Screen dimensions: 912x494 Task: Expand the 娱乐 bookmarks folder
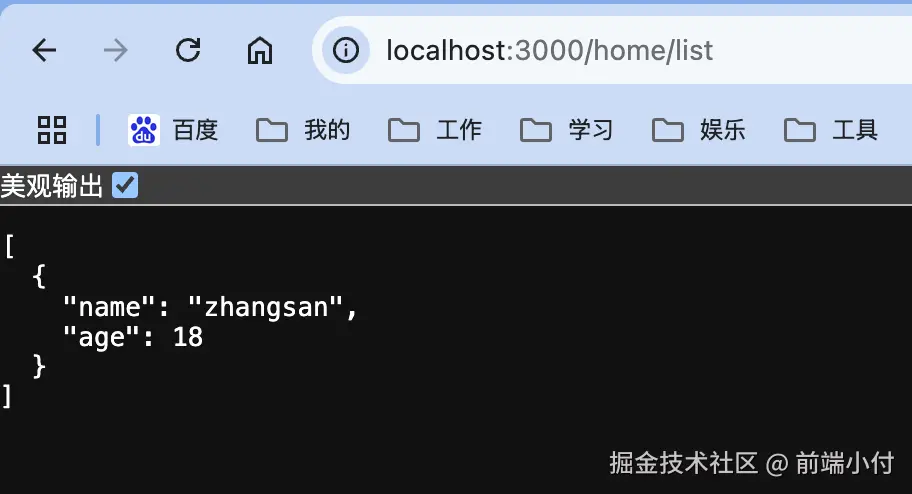coord(699,130)
